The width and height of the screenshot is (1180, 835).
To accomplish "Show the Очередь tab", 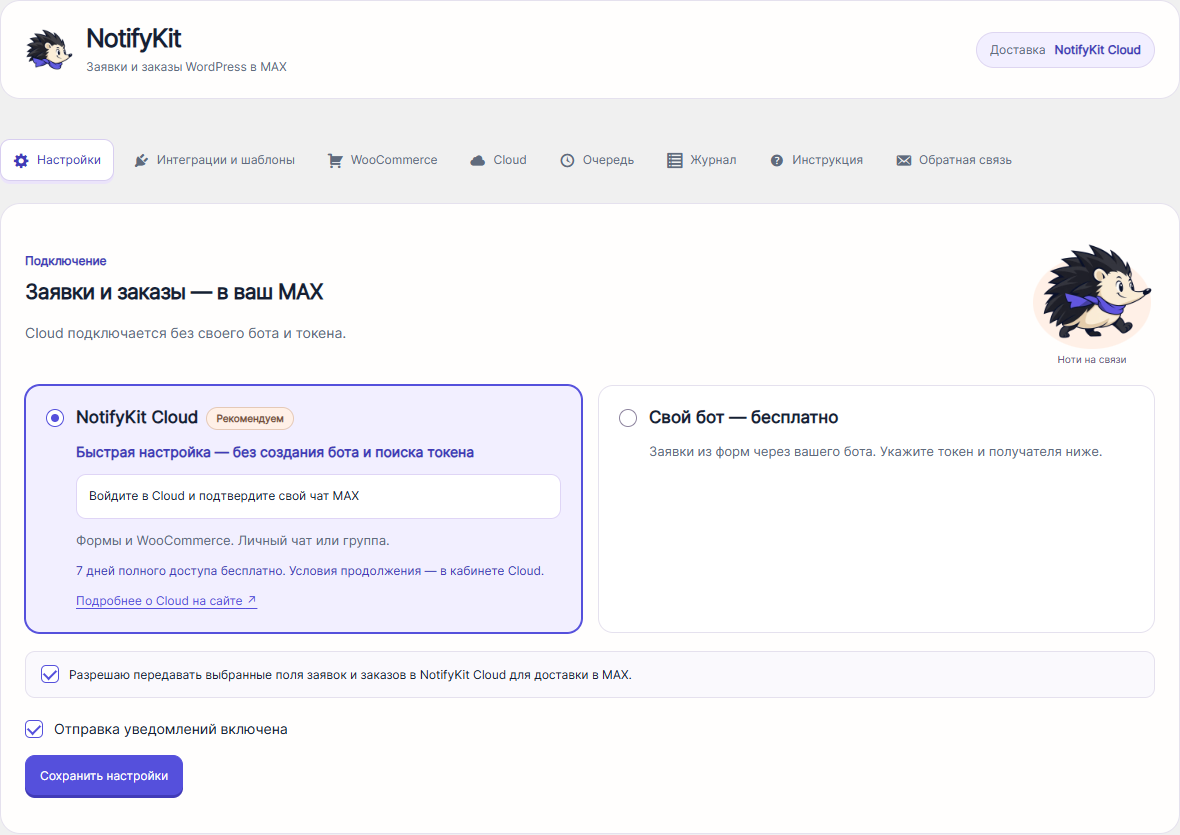I will tap(598, 160).
